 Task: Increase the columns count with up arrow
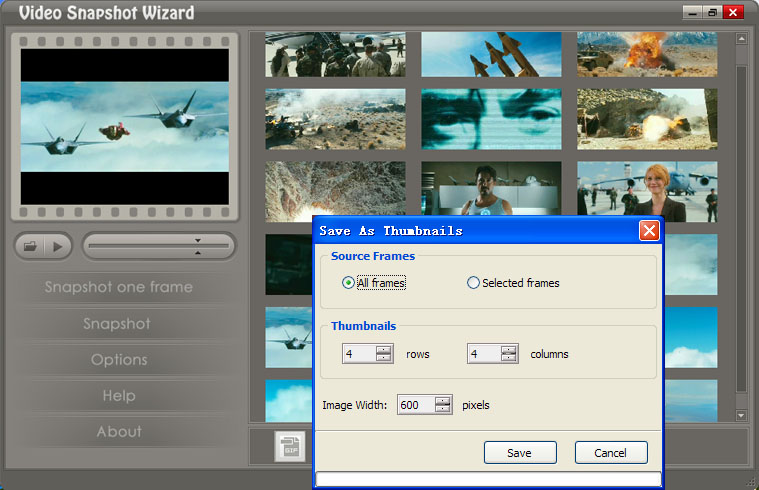pyautogui.click(x=508, y=349)
